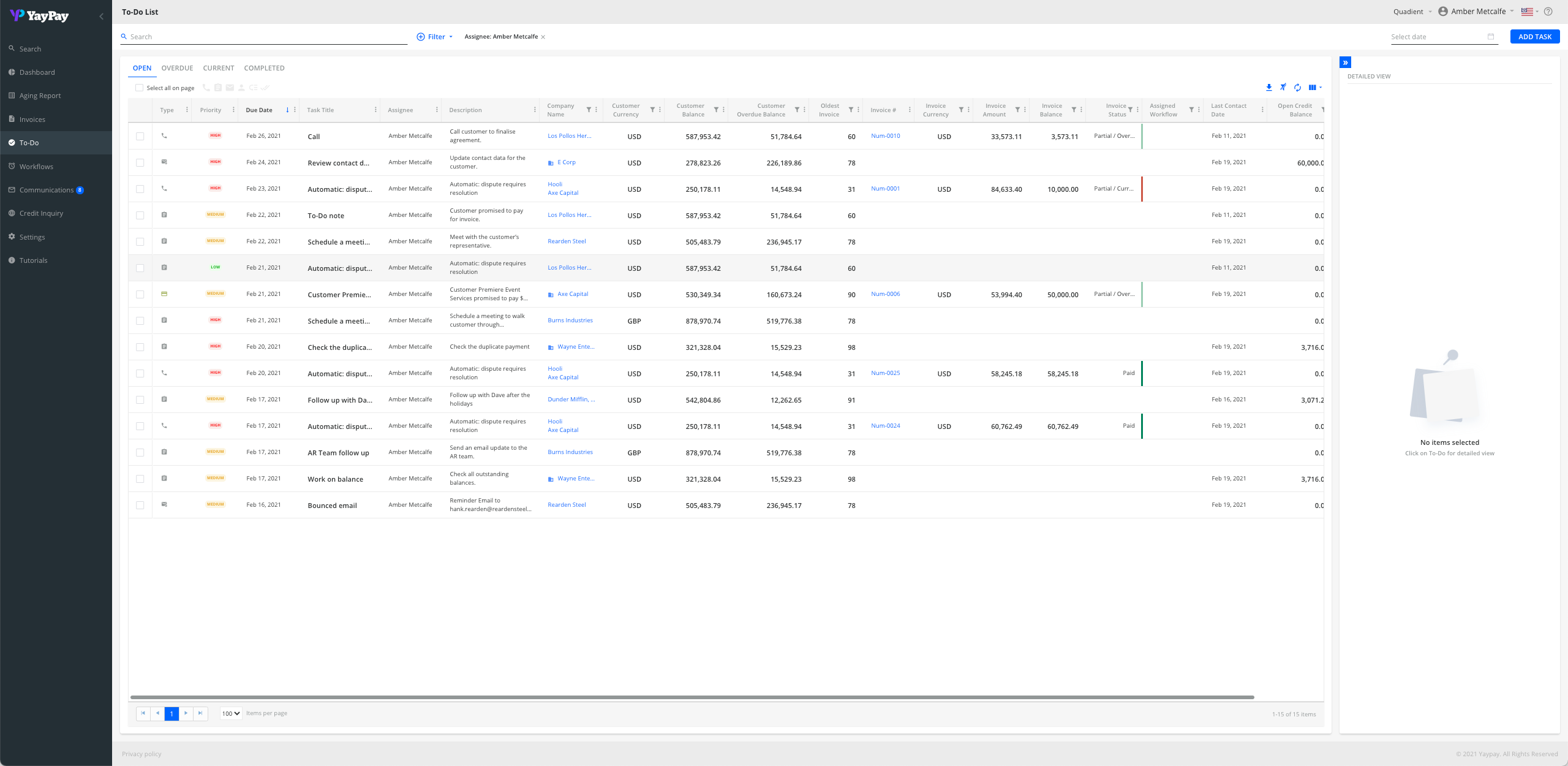This screenshot has width=1568, height=766.
Task: Collapse the Detailed View panel
Action: (1346, 63)
